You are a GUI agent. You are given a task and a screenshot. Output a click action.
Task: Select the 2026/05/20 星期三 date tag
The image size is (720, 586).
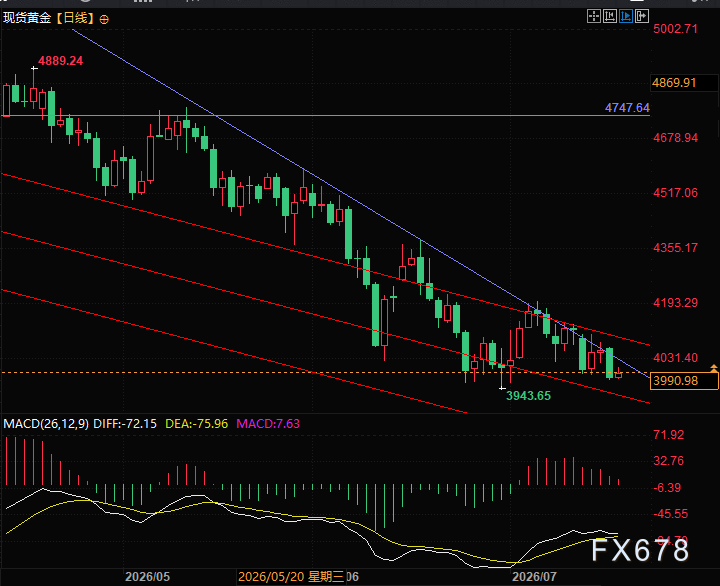tap(291, 577)
